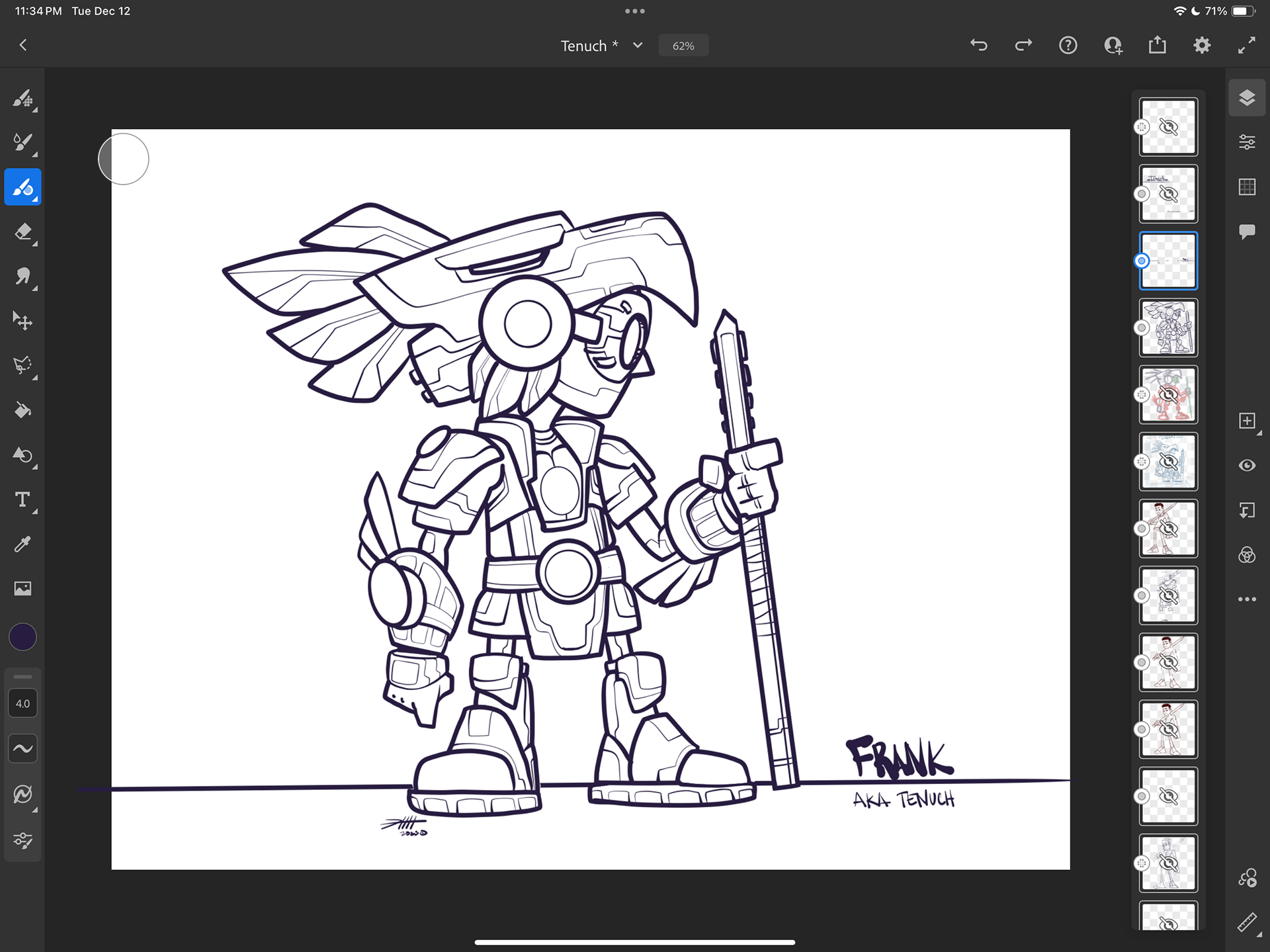Screen dimensions: 1270x952
Task: Open the dark purple color swatch
Action: (x=23, y=637)
